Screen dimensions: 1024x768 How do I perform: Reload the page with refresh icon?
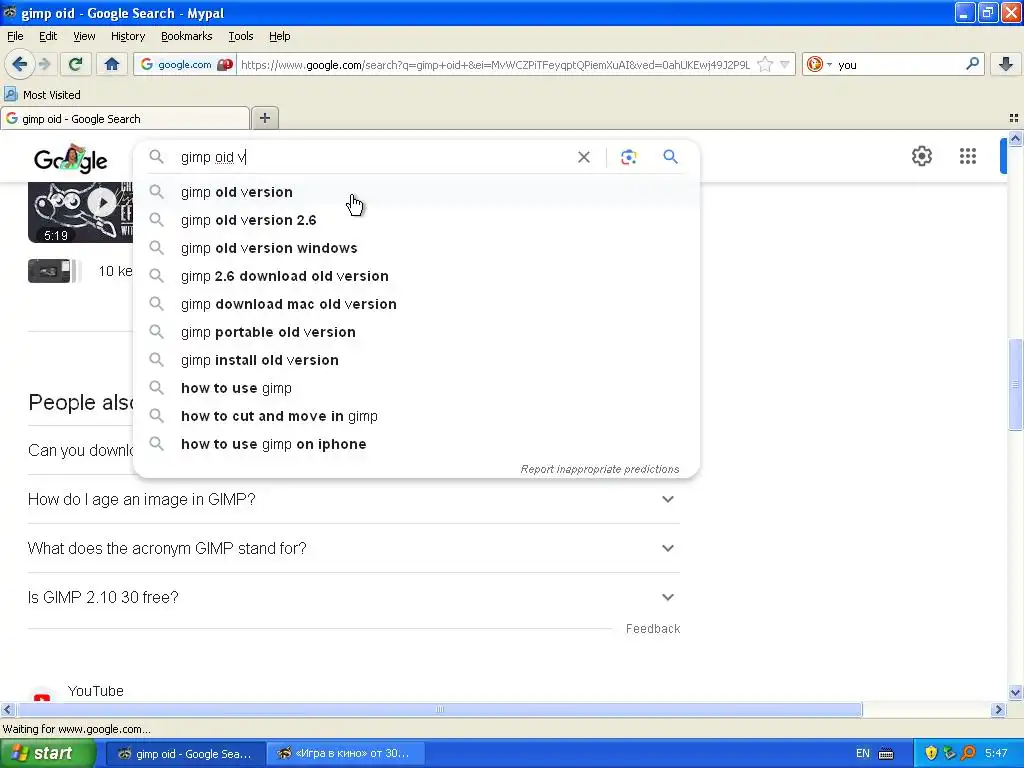tap(75, 64)
